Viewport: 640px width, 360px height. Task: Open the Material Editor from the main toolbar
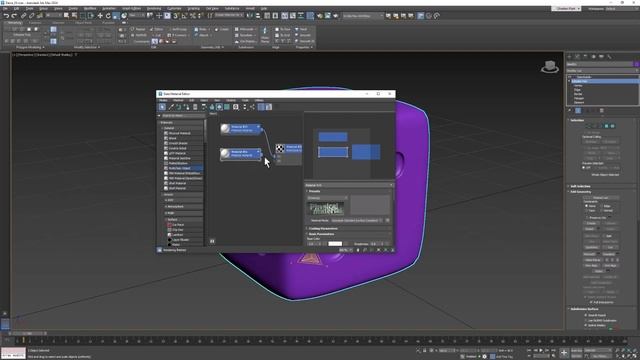tap(311, 16)
